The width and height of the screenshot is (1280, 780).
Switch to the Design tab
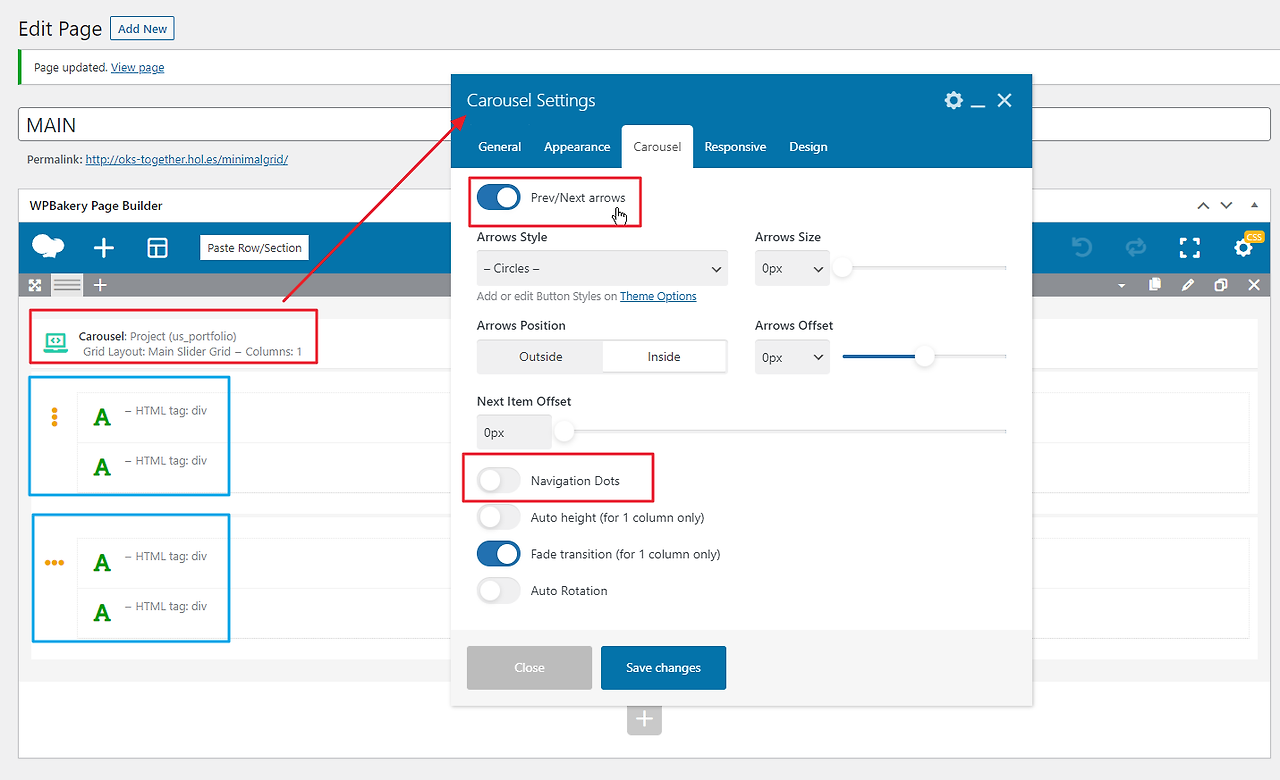pyautogui.click(x=808, y=147)
